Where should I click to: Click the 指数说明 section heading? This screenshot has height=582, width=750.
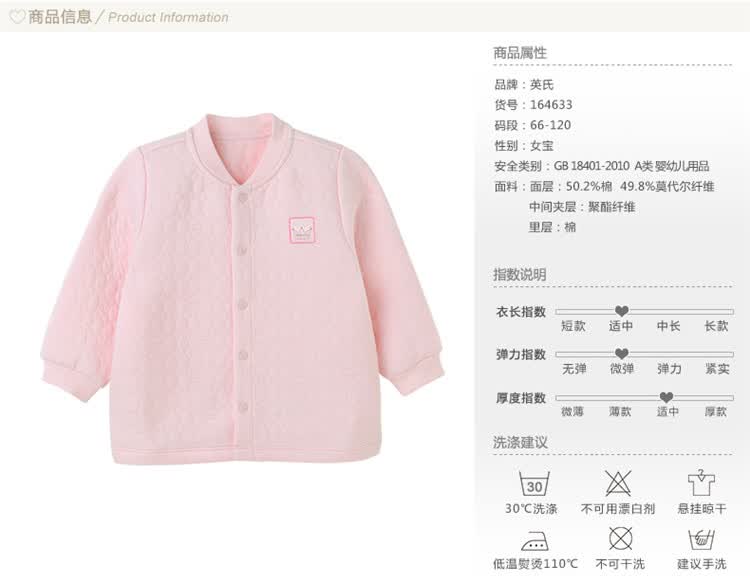[520, 275]
